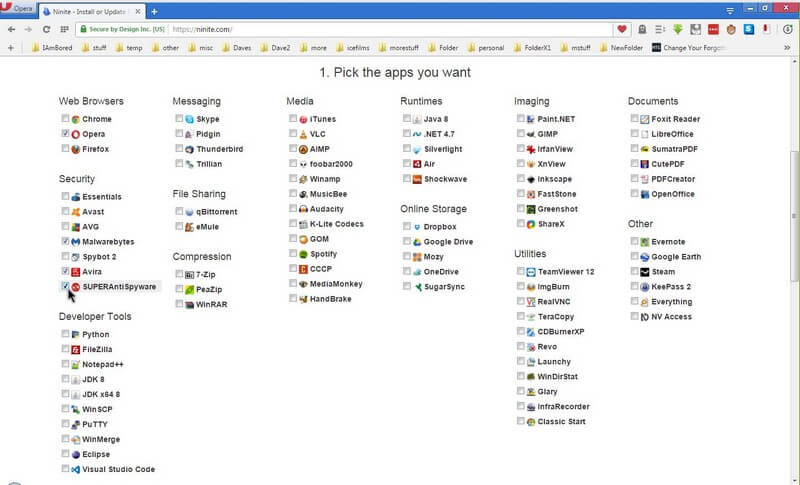Click the Visual Studio Code icon
Screen dimensions: 800x485
76,470
